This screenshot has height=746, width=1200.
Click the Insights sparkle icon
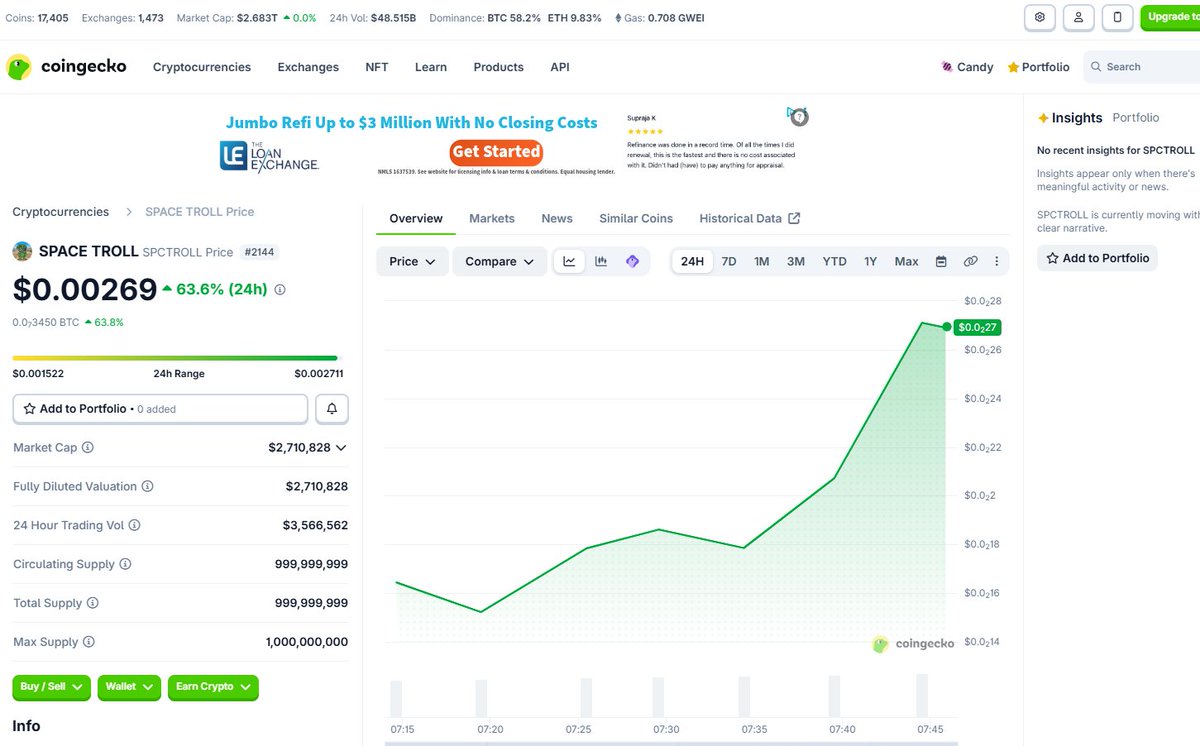click(x=1043, y=118)
